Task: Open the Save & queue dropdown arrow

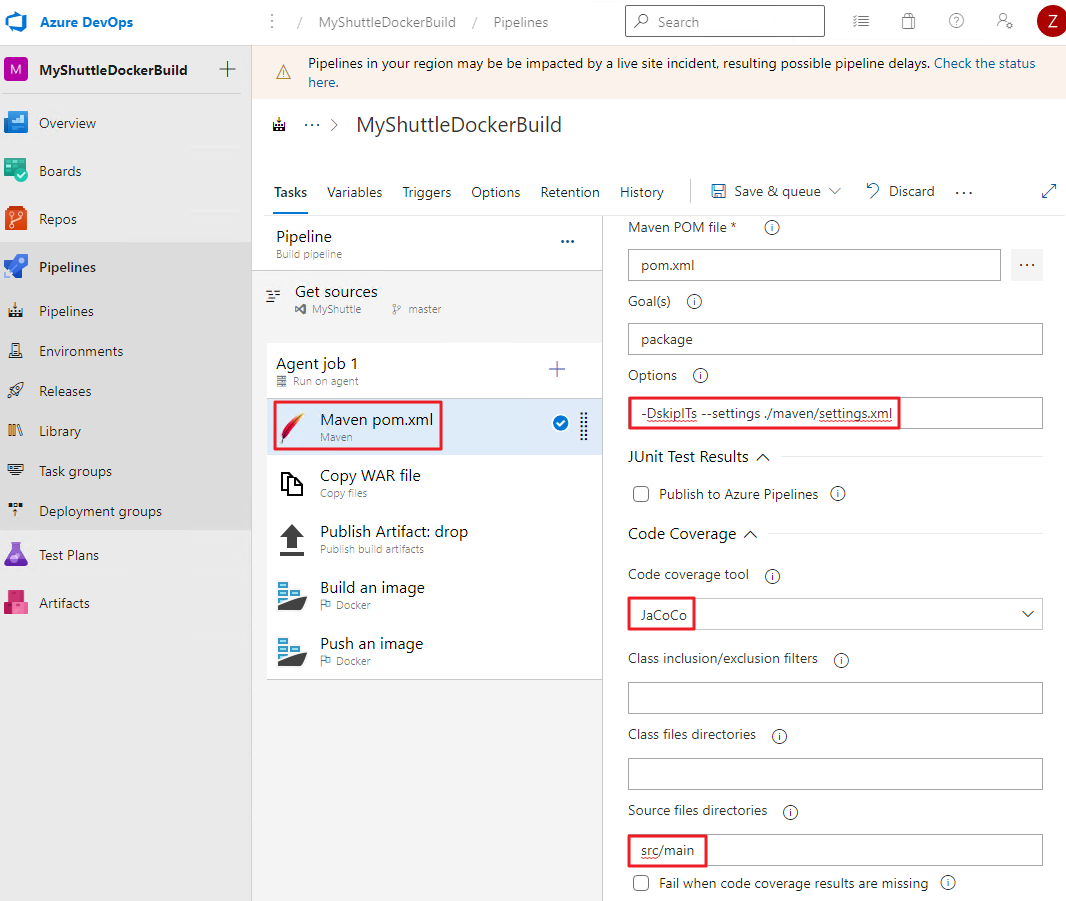Action: pos(835,192)
